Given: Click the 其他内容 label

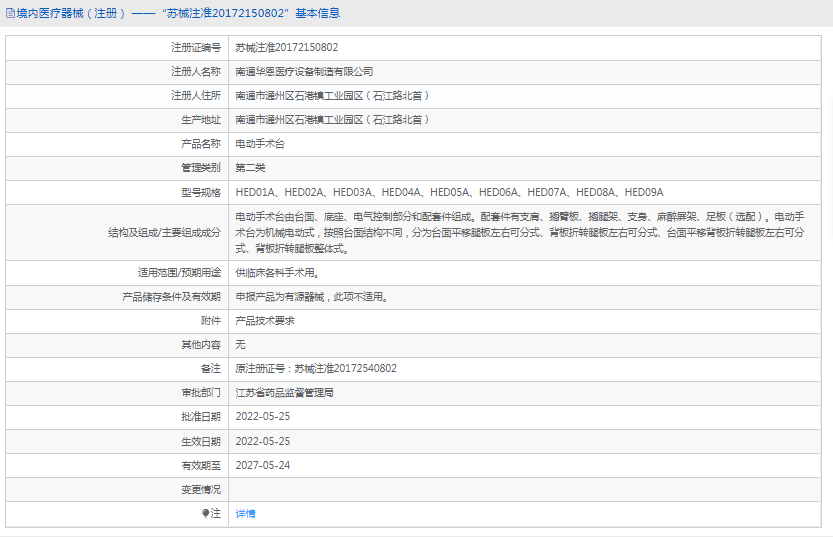Looking at the screenshot, I should pyautogui.click(x=201, y=345).
